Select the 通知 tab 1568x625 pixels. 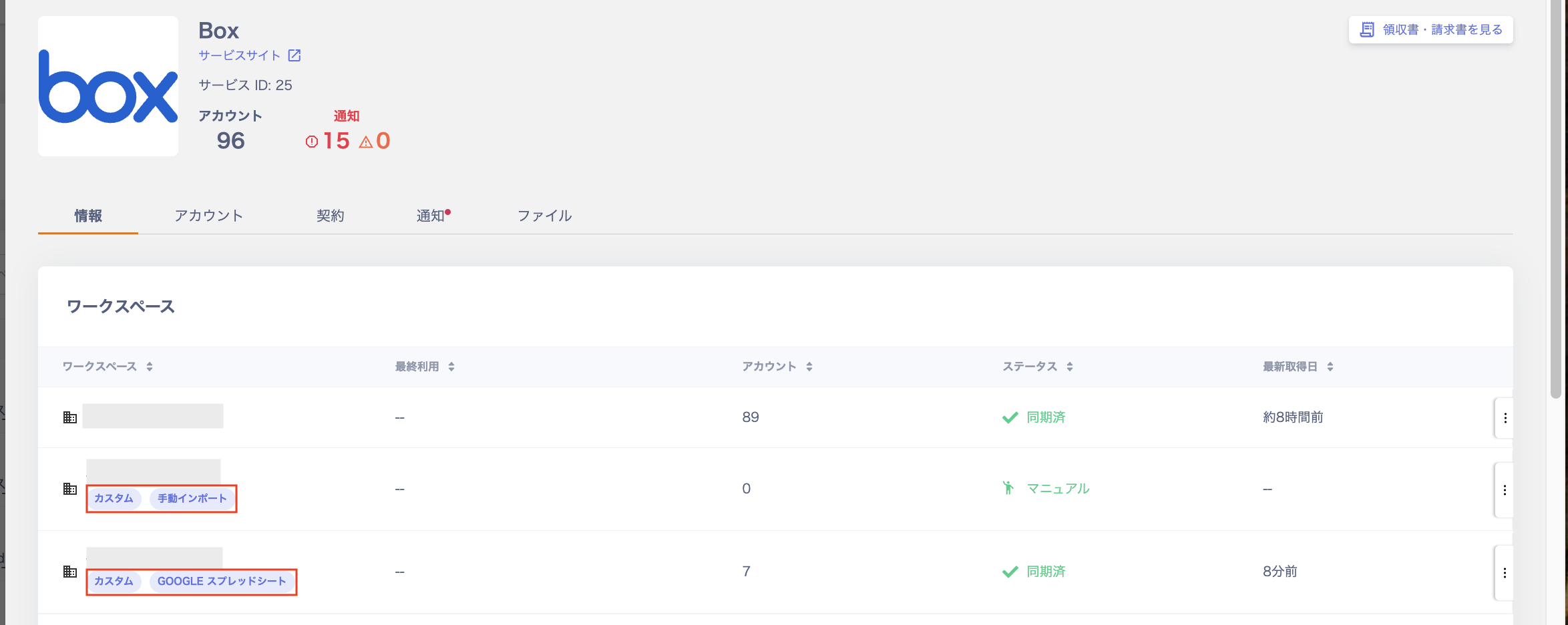(x=431, y=216)
